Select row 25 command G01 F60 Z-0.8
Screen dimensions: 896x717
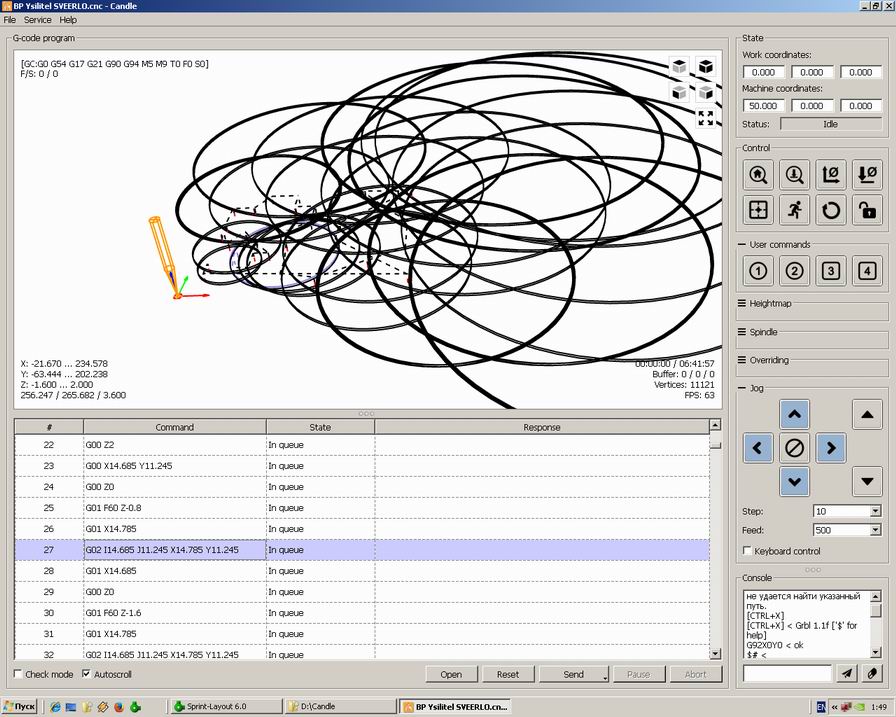coord(362,508)
